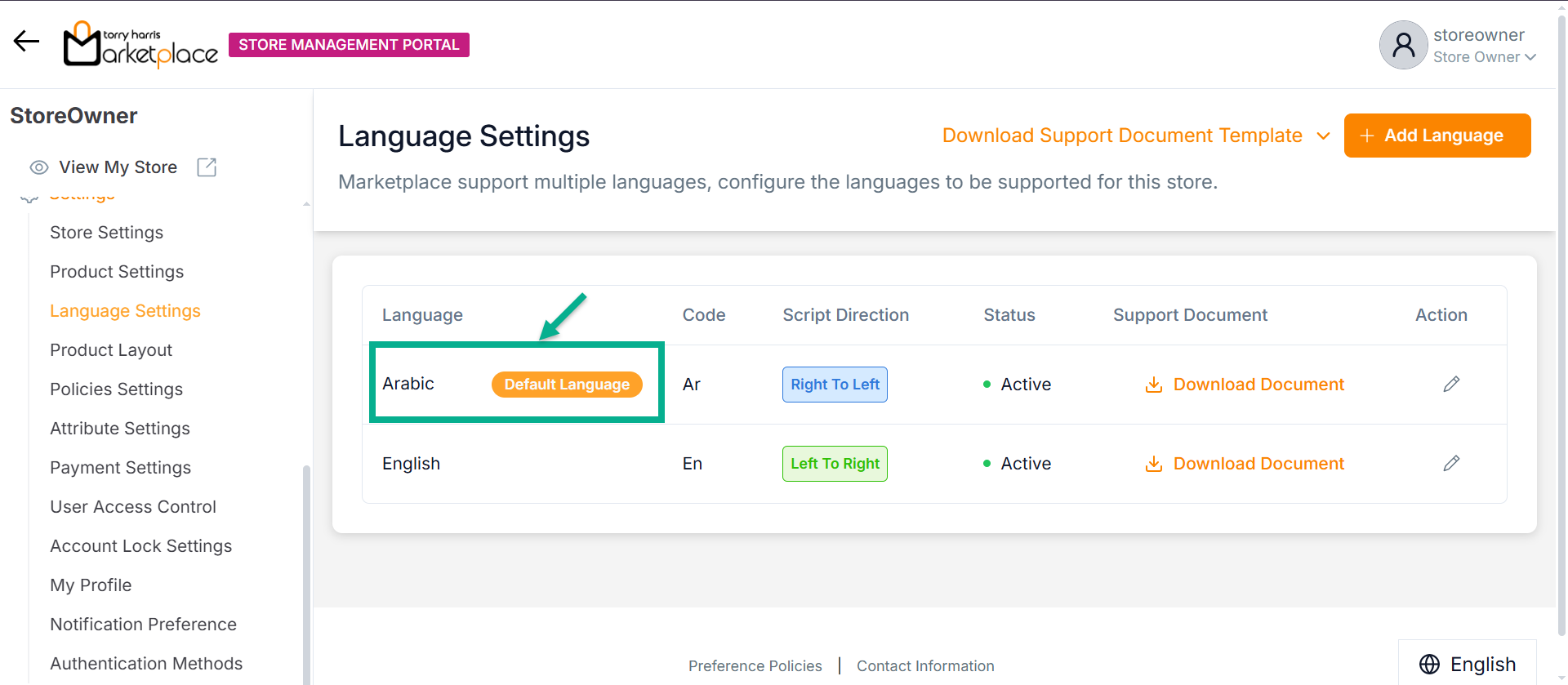The width and height of the screenshot is (1568, 685).
Task: Open the external link icon beside View My Store
Action: click(207, 167)
